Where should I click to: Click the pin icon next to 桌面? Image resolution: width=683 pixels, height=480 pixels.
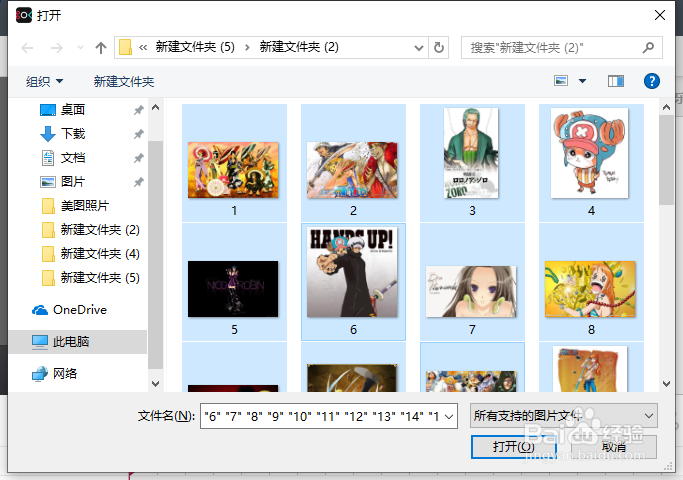[139, 110]
